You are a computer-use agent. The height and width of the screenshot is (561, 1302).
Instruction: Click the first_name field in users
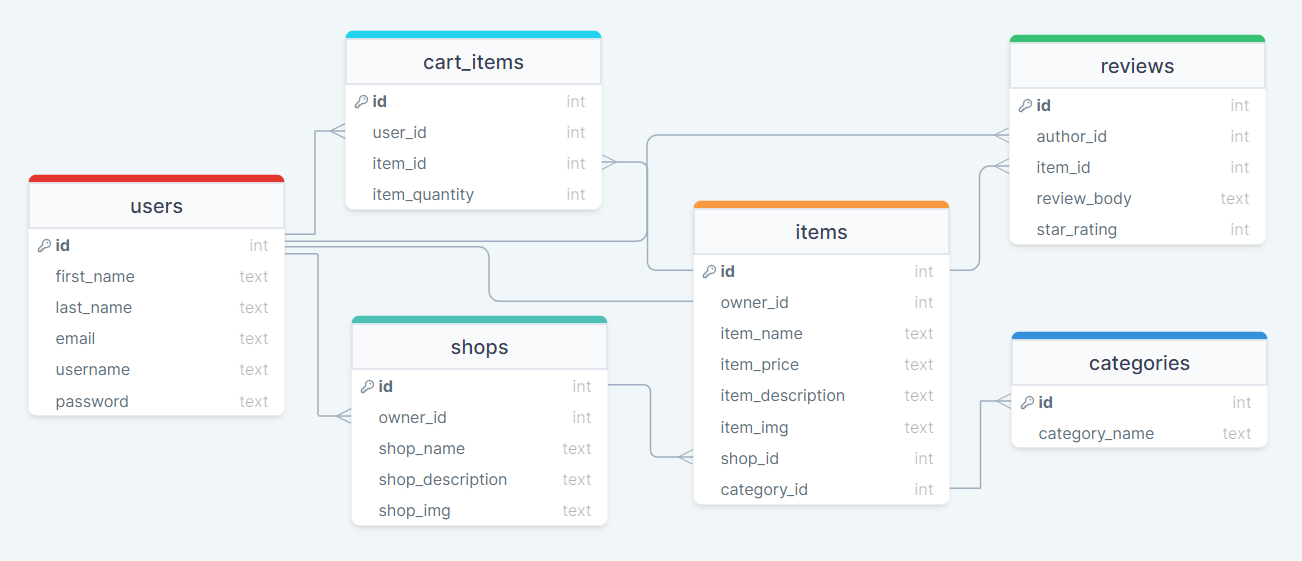pyautogui.click(x=157, y=276)
